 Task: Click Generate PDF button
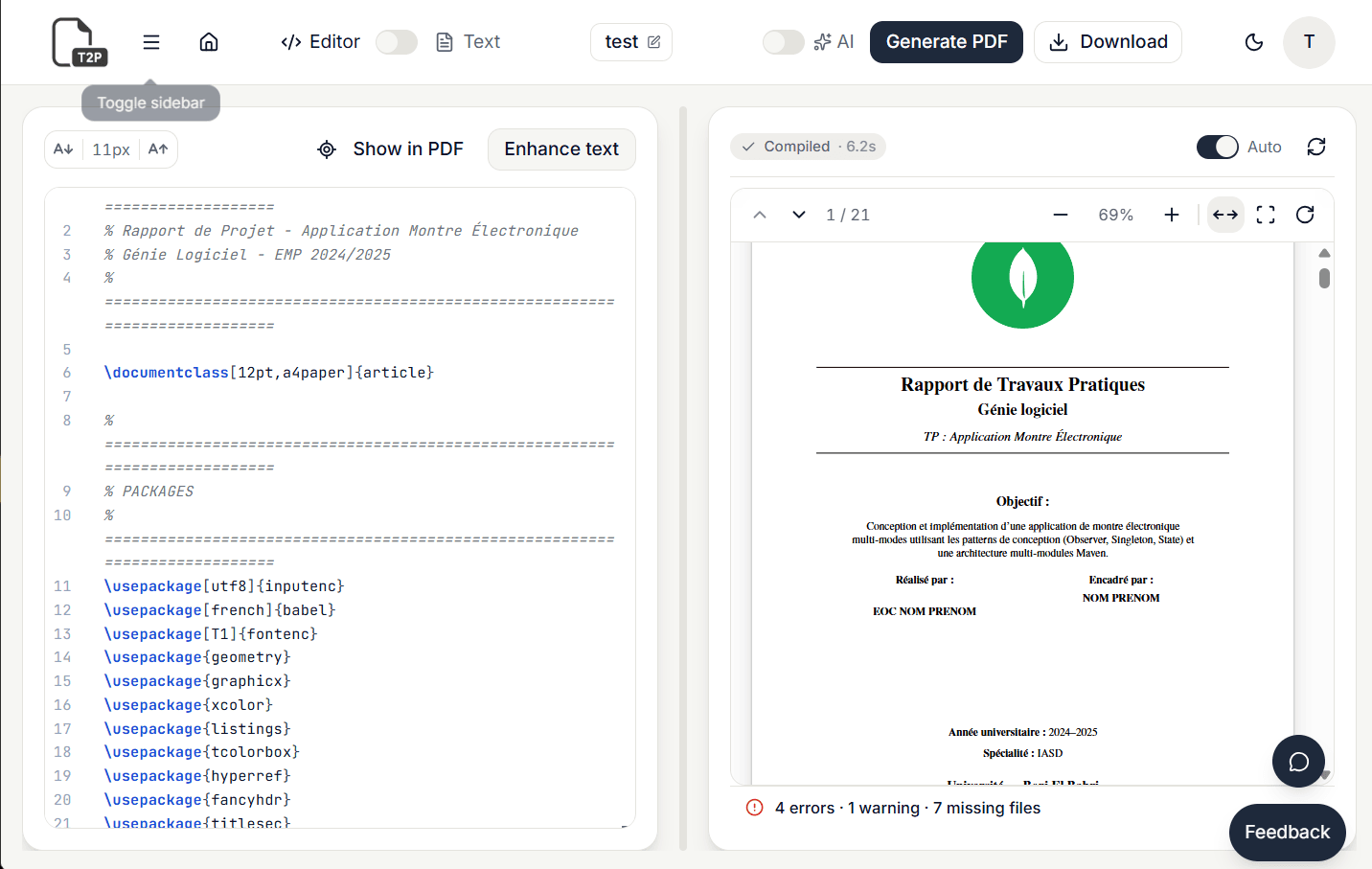click(947, 42)
